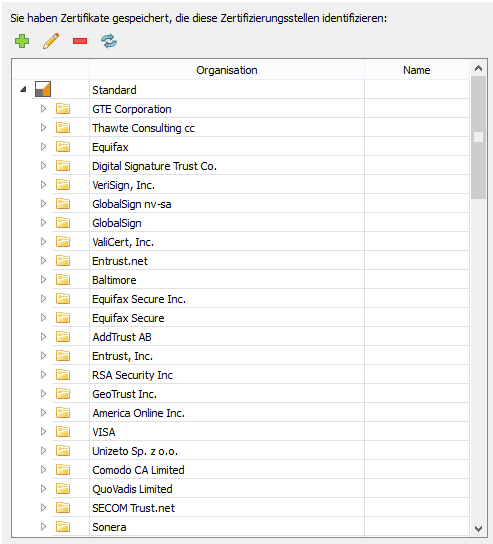Expand the VeriSign, Inc. node

(x=43, y=185)
